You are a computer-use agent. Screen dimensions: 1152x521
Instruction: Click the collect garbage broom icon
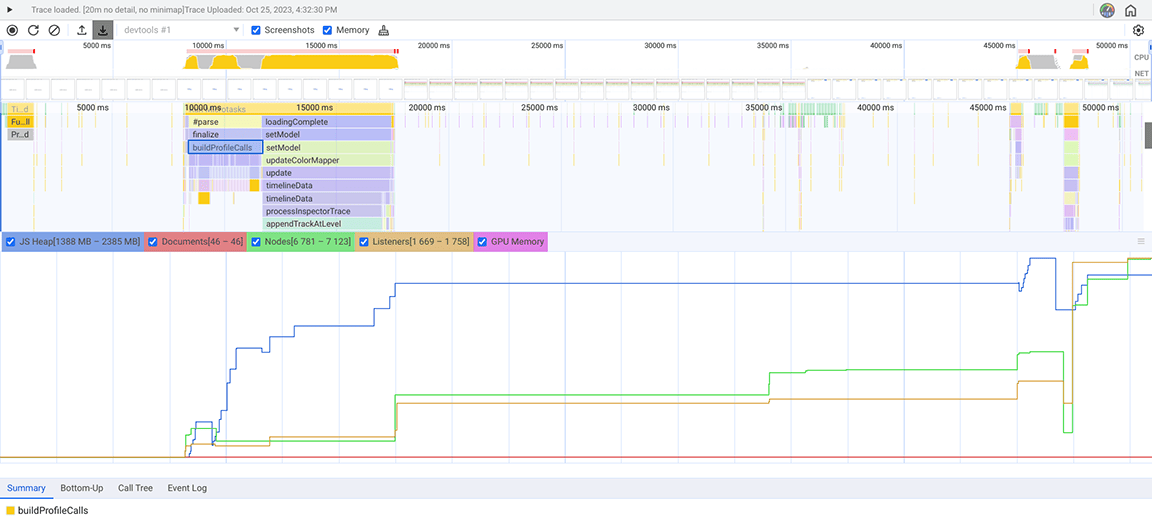pyautogui.click(x=384, y=30)
